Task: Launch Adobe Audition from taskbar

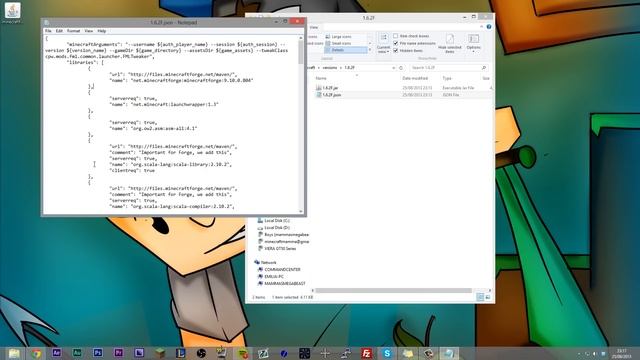Action: click(77, 353)
